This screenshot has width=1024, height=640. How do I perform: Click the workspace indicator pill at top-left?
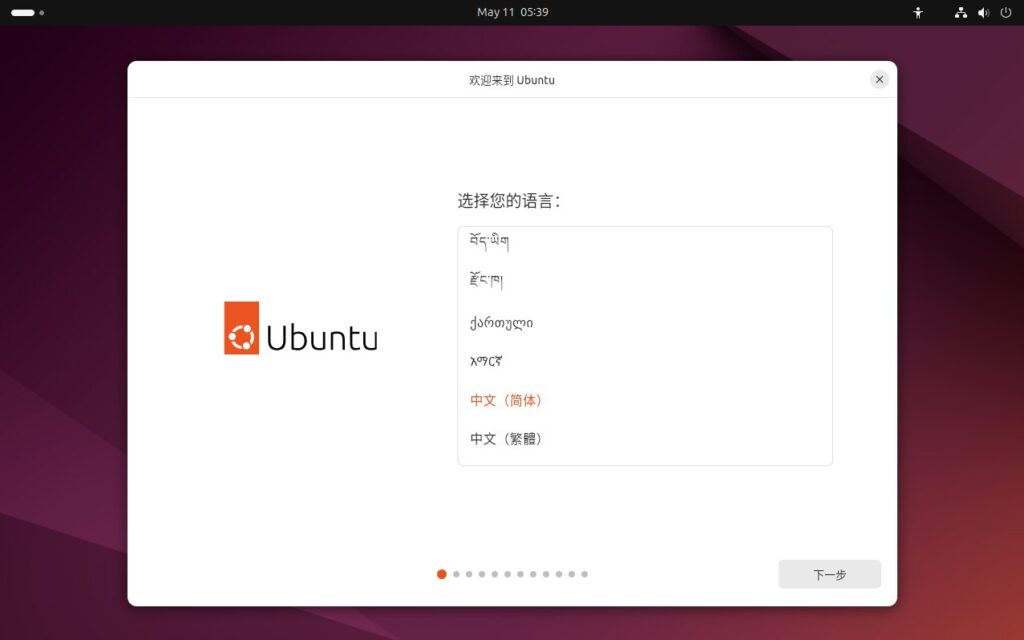click(23, 13)
